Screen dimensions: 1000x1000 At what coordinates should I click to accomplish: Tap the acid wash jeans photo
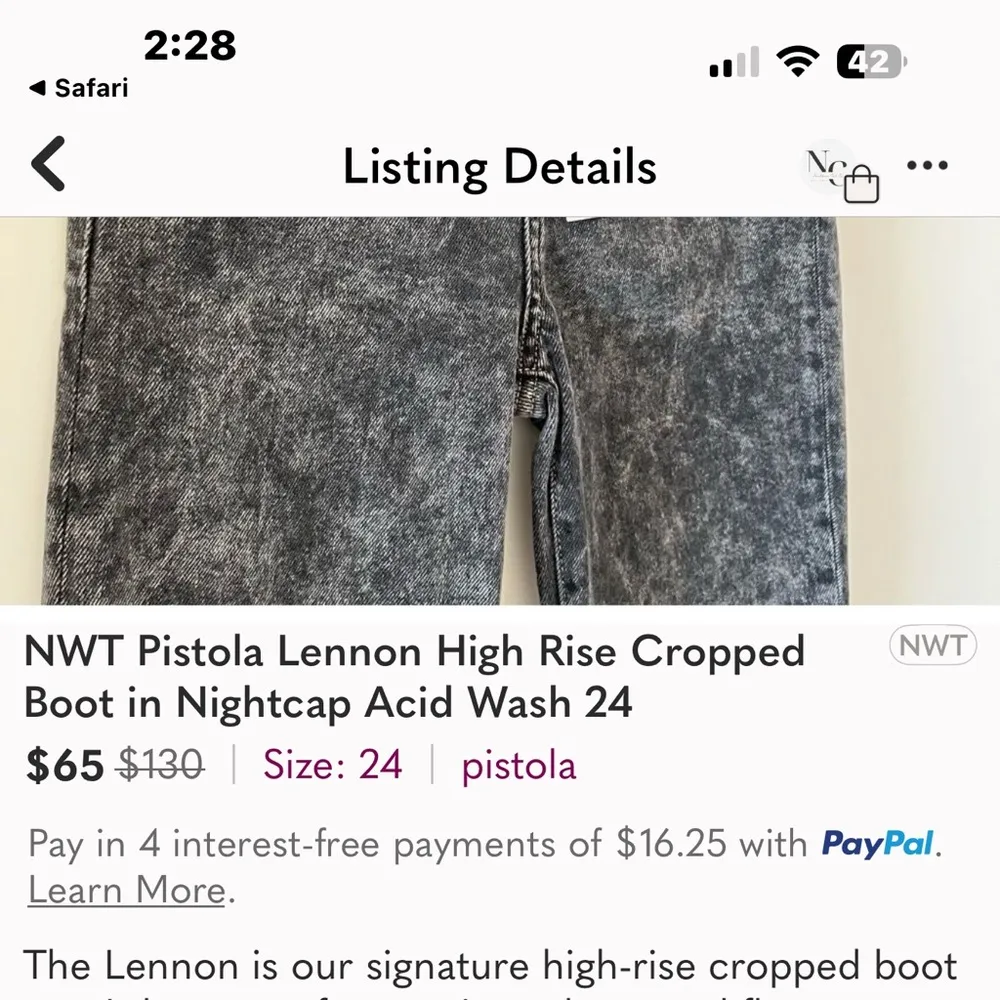(x=500, y=410)
